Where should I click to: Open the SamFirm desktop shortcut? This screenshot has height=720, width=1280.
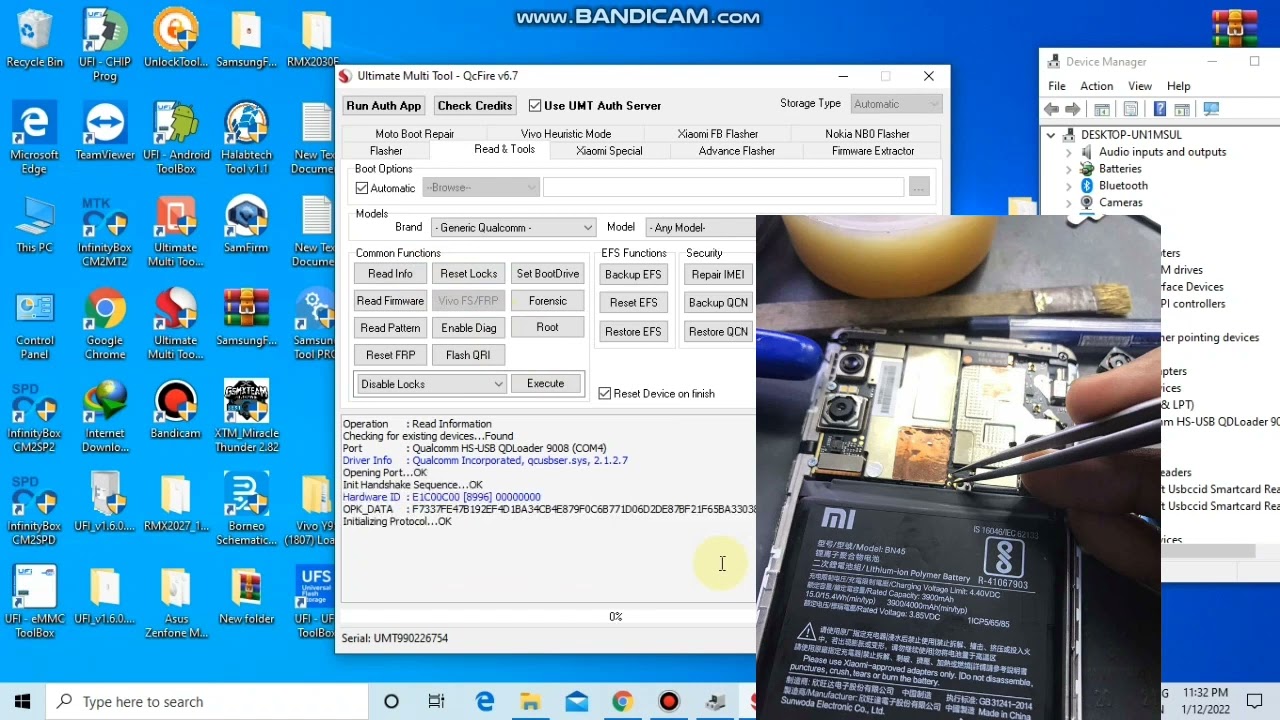point(246,225)
